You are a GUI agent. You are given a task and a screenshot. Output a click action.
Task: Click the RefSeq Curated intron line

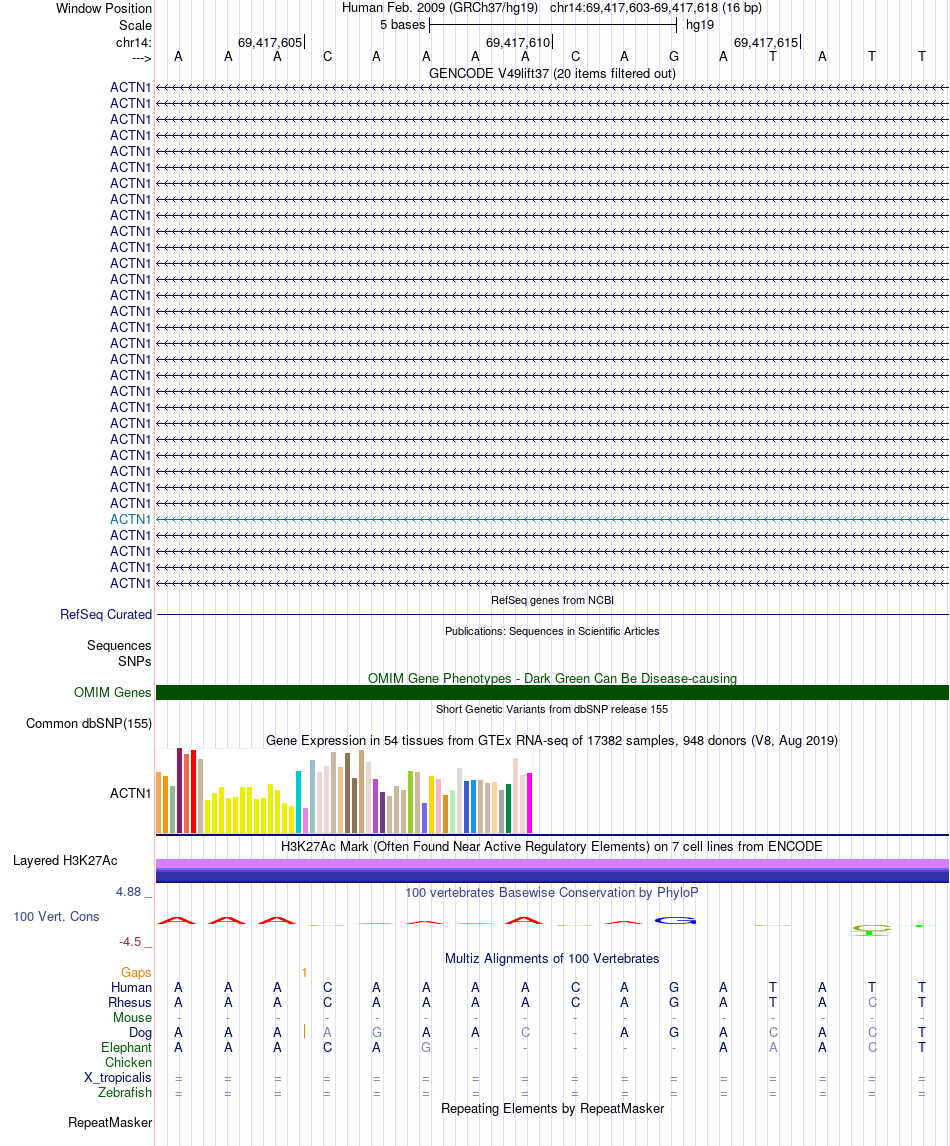(552, 615)
